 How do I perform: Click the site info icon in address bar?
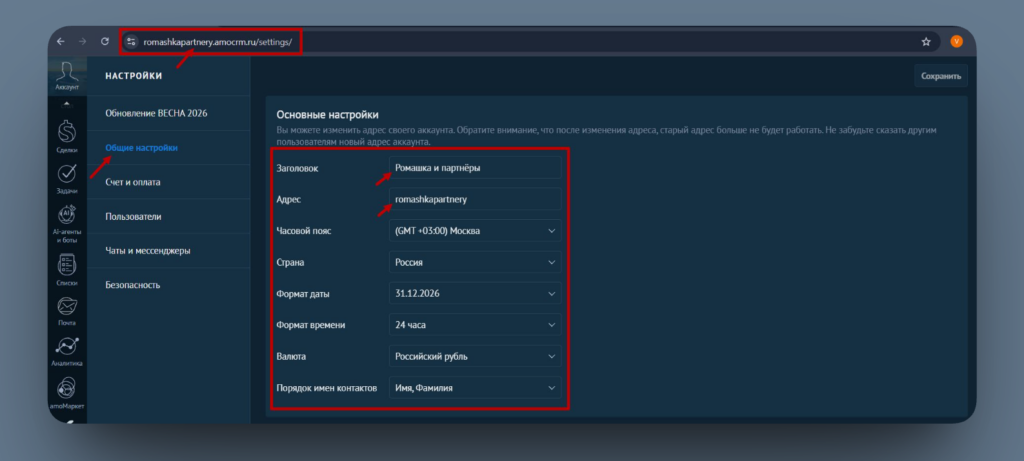tap(131, 41)
